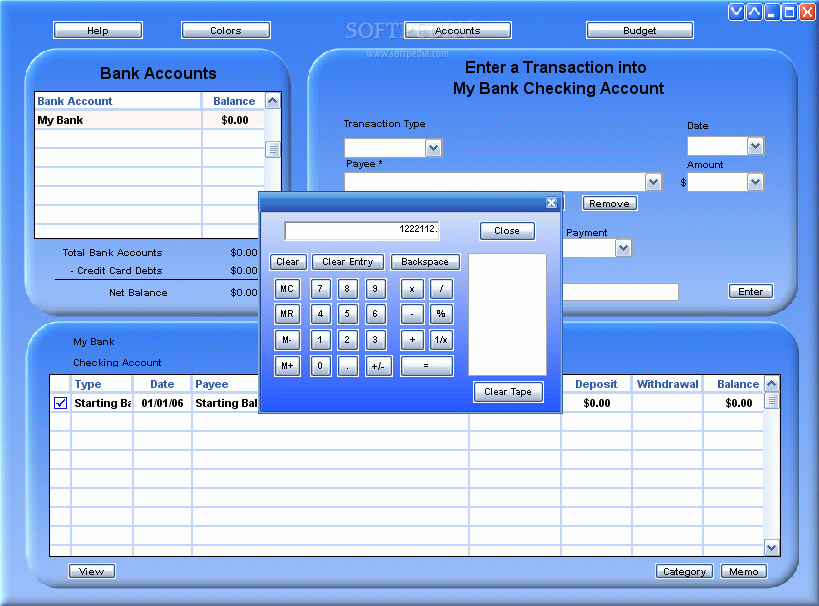Click the down-arrow window title icon
The image size is (819, 606).
tap(736, 12)
